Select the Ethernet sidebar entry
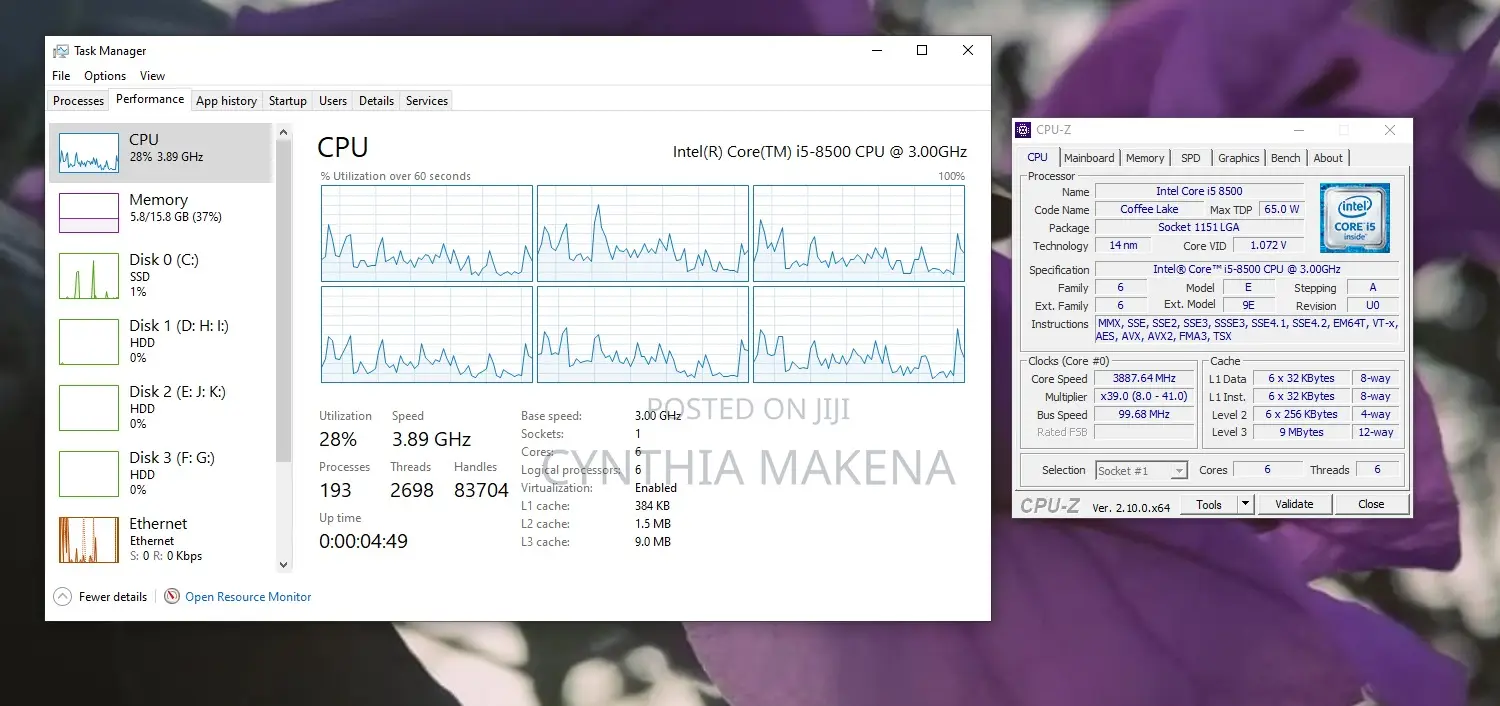 pos(160,539)
